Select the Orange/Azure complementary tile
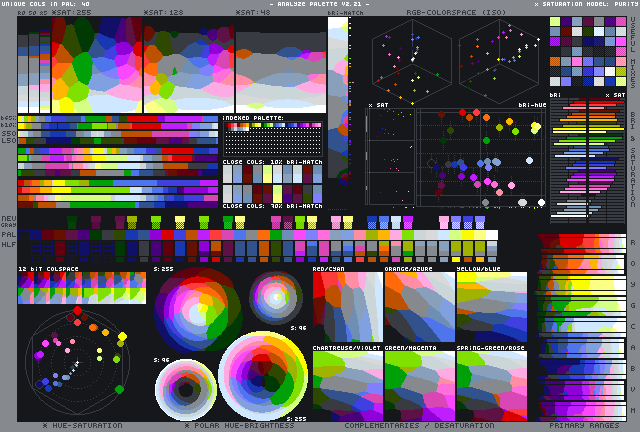The image size is (640, 432). (419, 307)
